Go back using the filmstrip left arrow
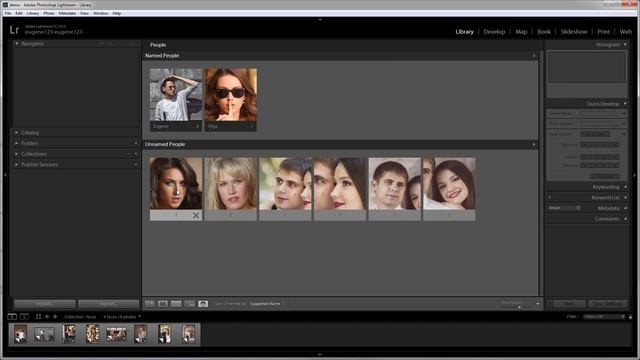The image size is (640, 360). click(47, 317)
